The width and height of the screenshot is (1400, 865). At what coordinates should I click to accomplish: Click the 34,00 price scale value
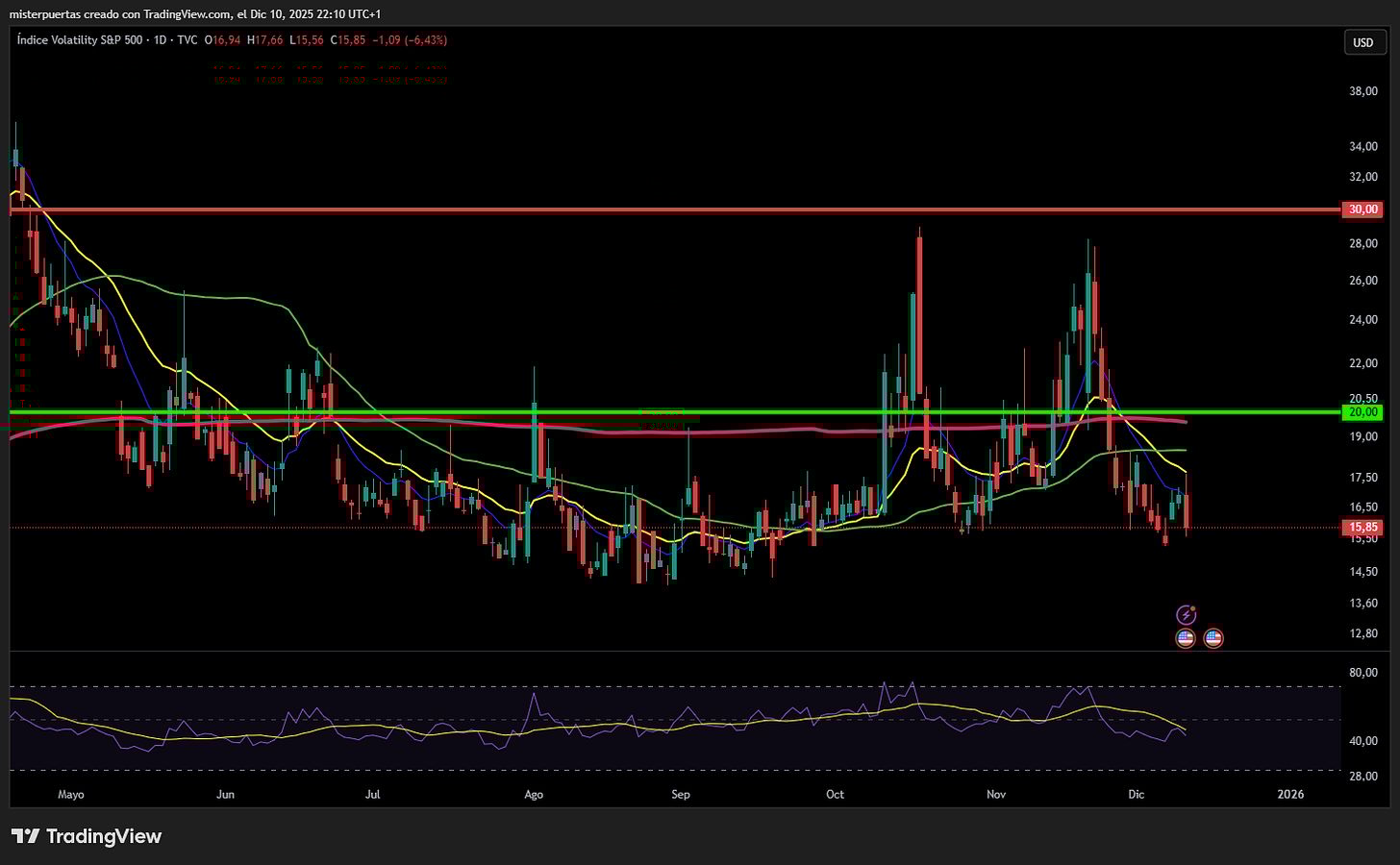[x=1363, y=147]
